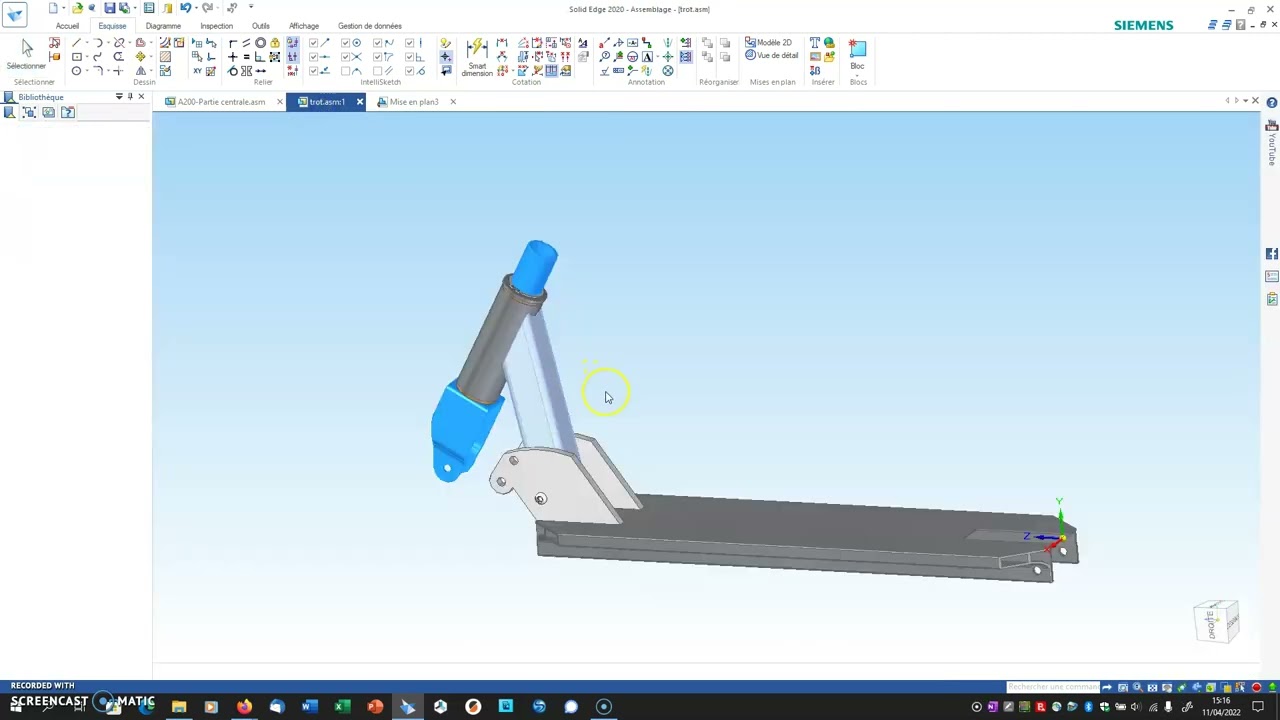Screen dimensions: 1280x720
Task: Switch to A200-Partie centrale.asm document tab
Action: coord(221,102)
